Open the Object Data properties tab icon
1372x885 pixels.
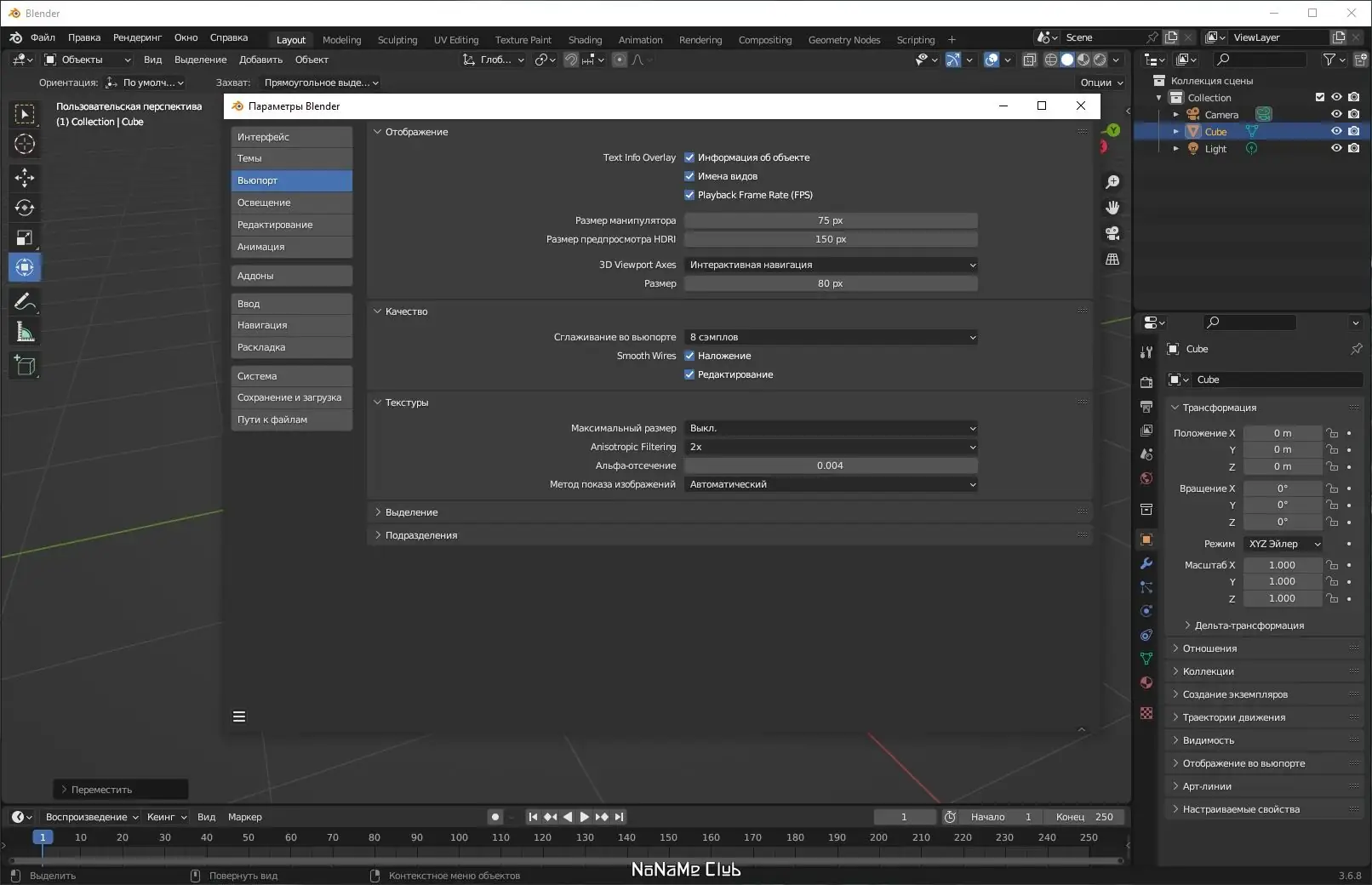[x=1146, y=659]
